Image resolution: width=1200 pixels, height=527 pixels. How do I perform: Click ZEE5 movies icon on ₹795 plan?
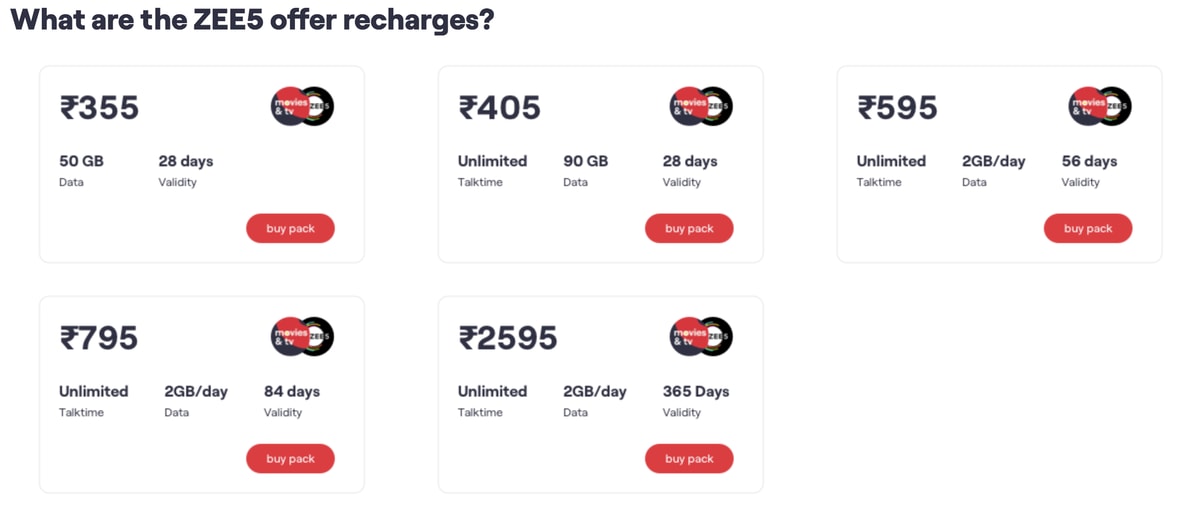point(302,336)
